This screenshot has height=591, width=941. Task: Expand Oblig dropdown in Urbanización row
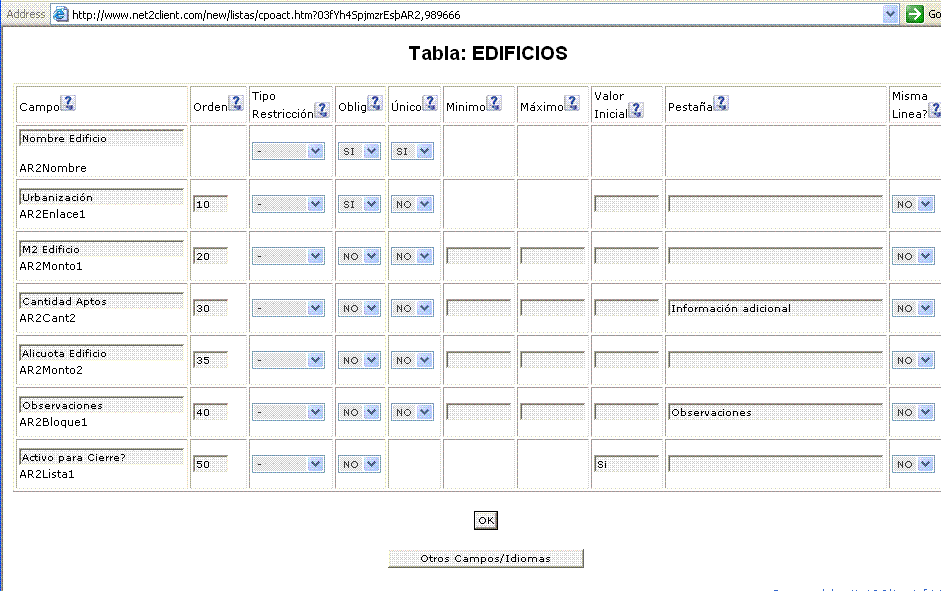pos(371,204)
